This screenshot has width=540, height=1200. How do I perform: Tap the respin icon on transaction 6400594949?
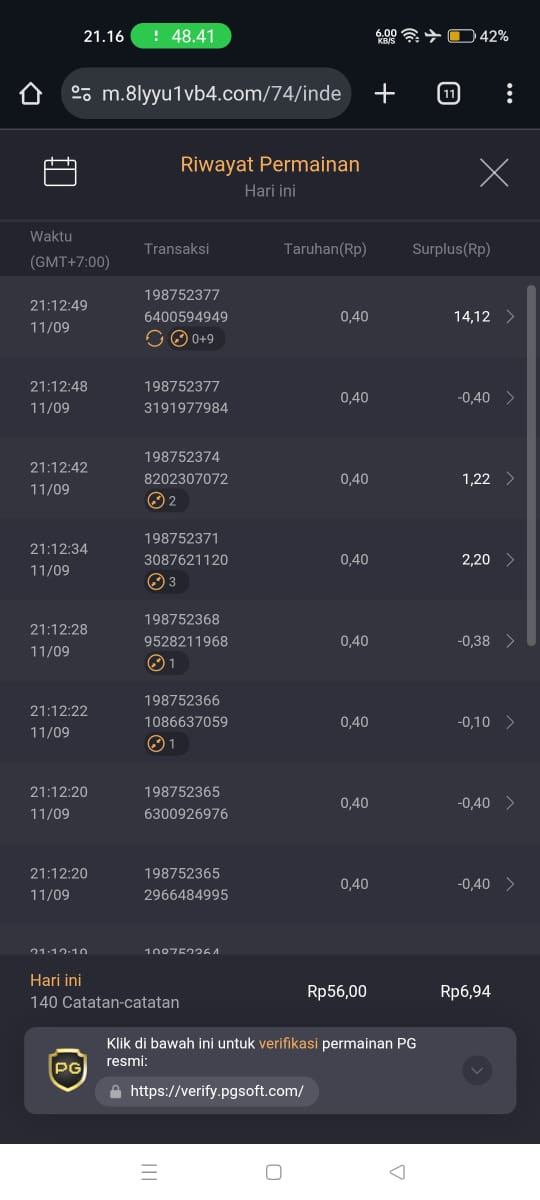154,339
